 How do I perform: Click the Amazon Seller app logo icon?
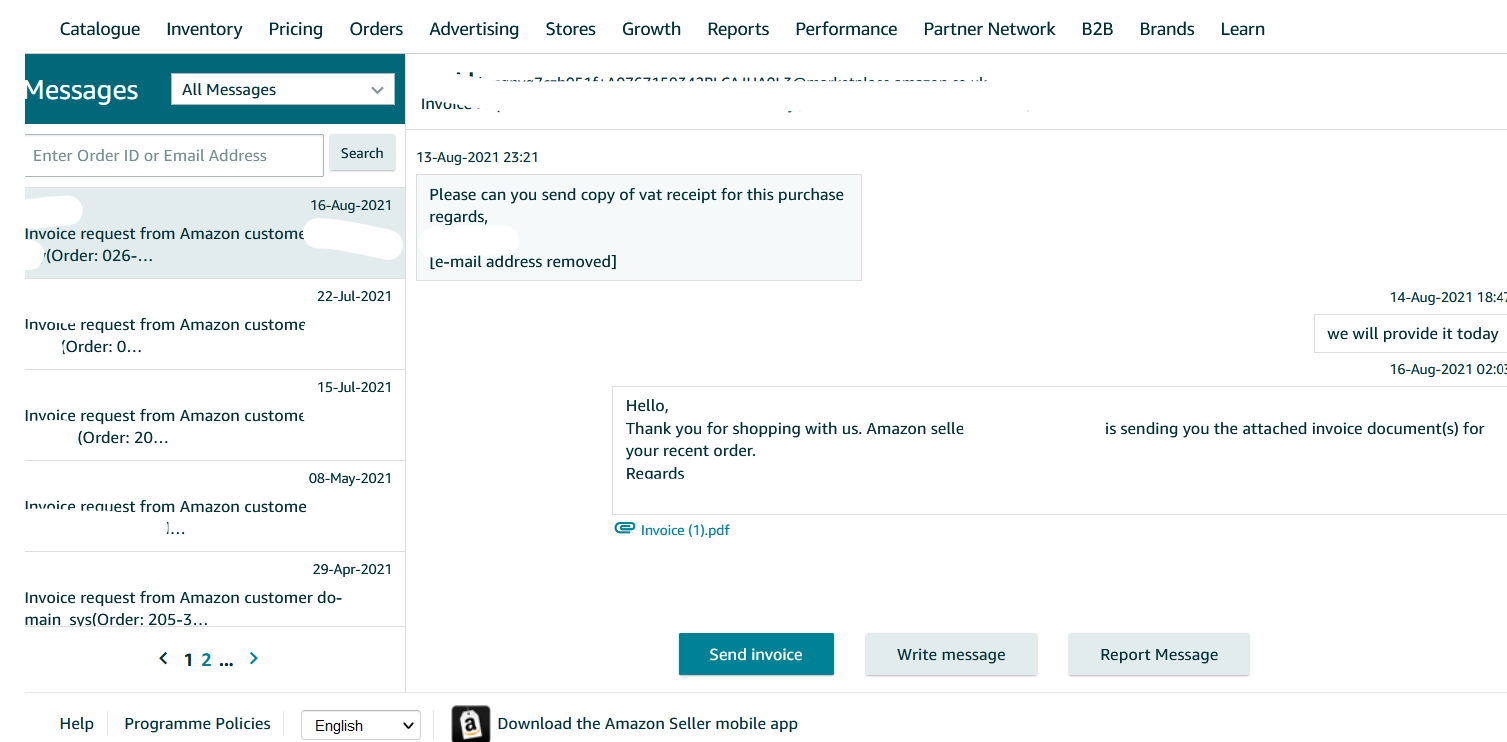point(471,724)
